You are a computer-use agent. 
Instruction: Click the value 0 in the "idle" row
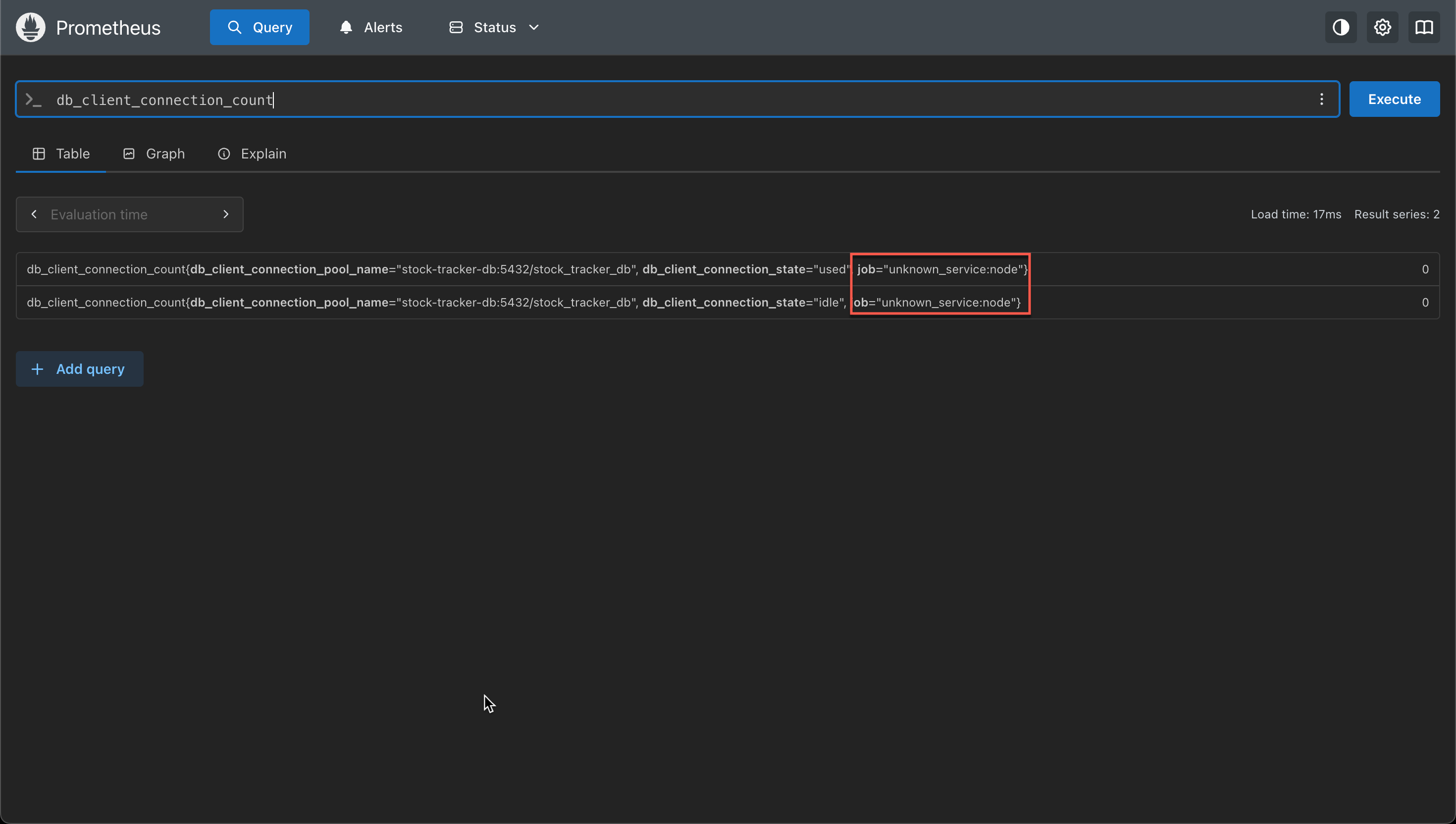click(1425, 303)
